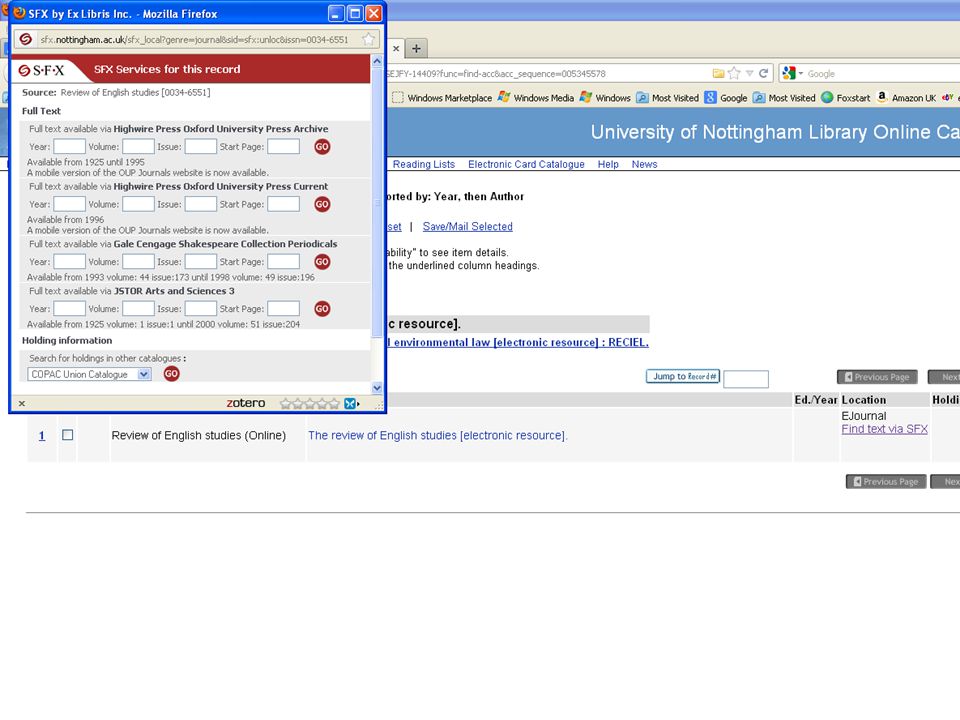The width and height of the screenshot is (960, 720).
Task: Open The review of English studies title link
Action: point(438,435)
